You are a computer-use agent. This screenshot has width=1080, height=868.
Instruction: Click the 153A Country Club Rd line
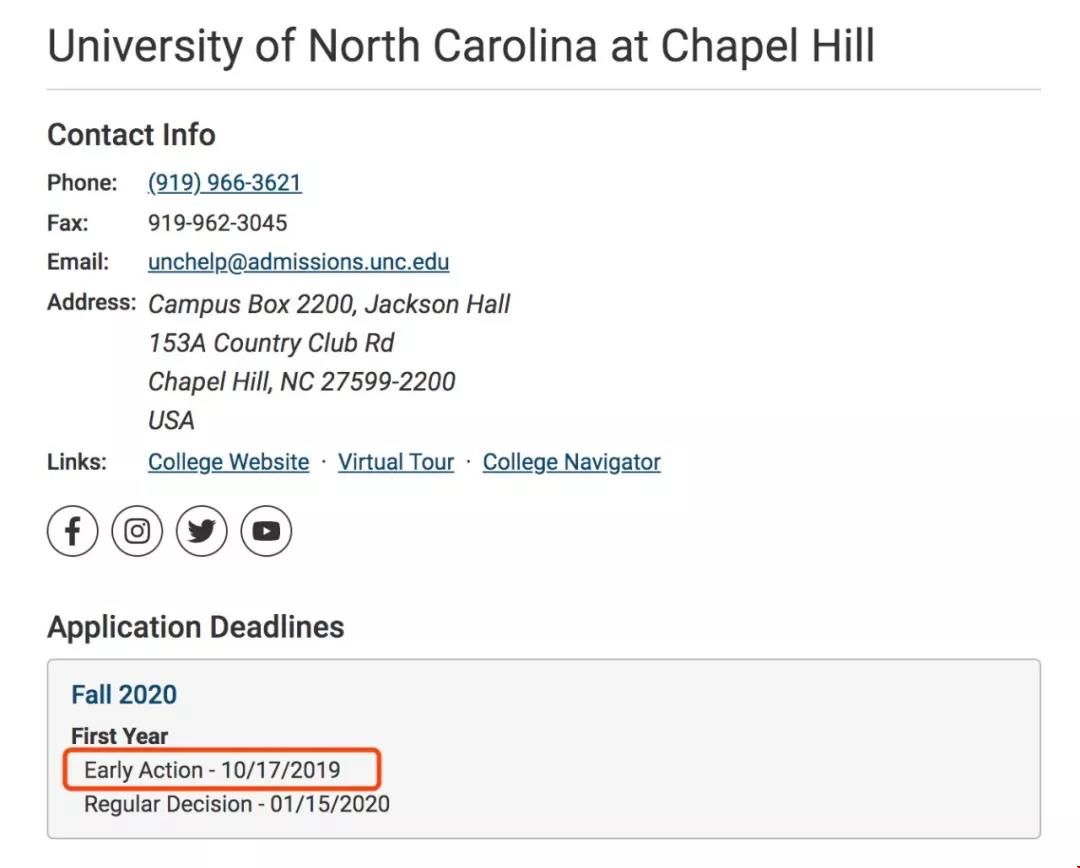coord(270,343)
